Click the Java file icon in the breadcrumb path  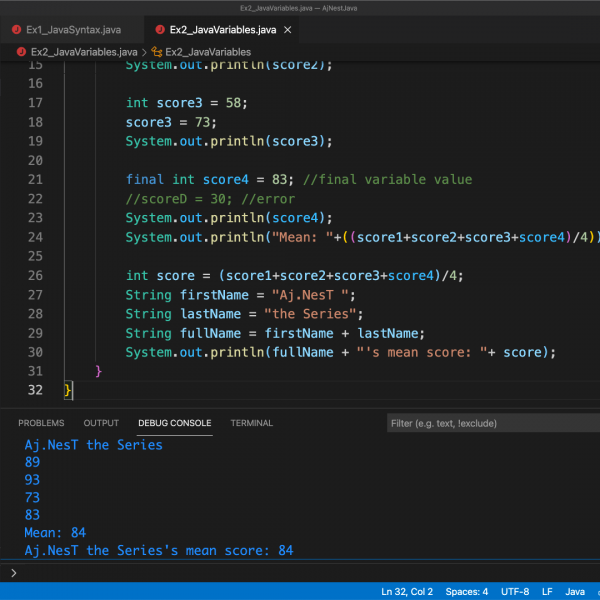(20, 51)
